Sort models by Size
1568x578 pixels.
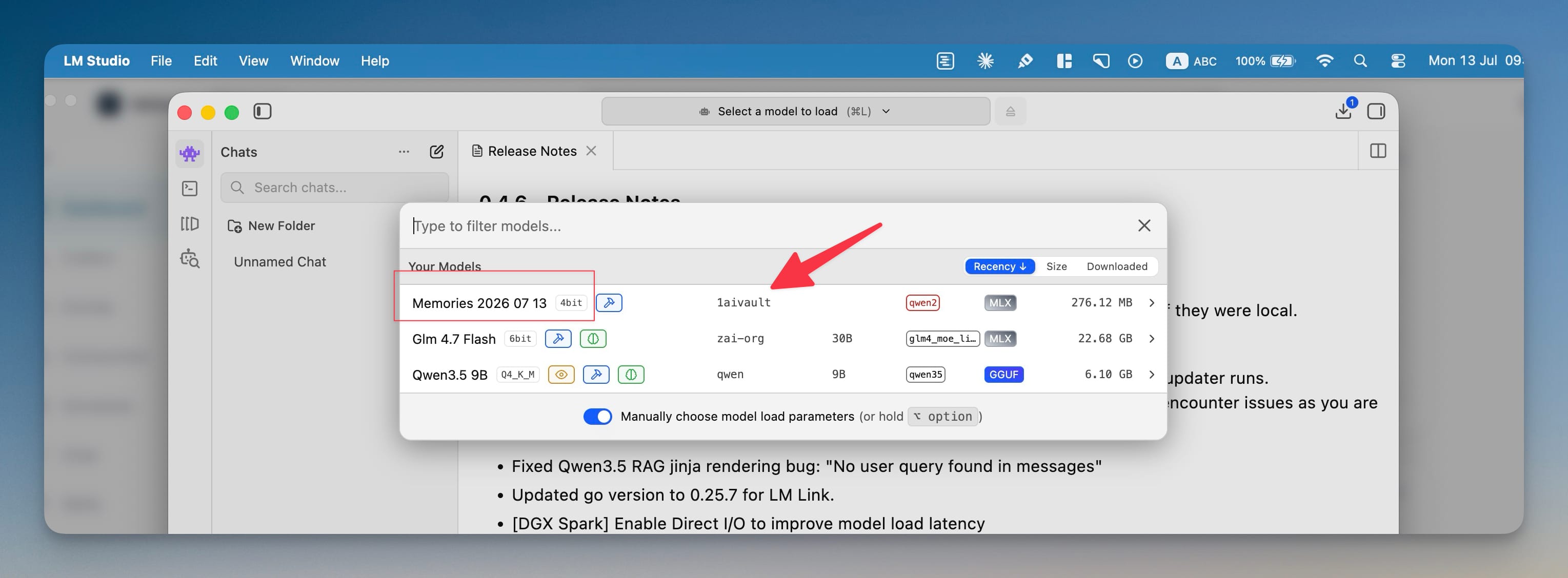(1057, 266)
